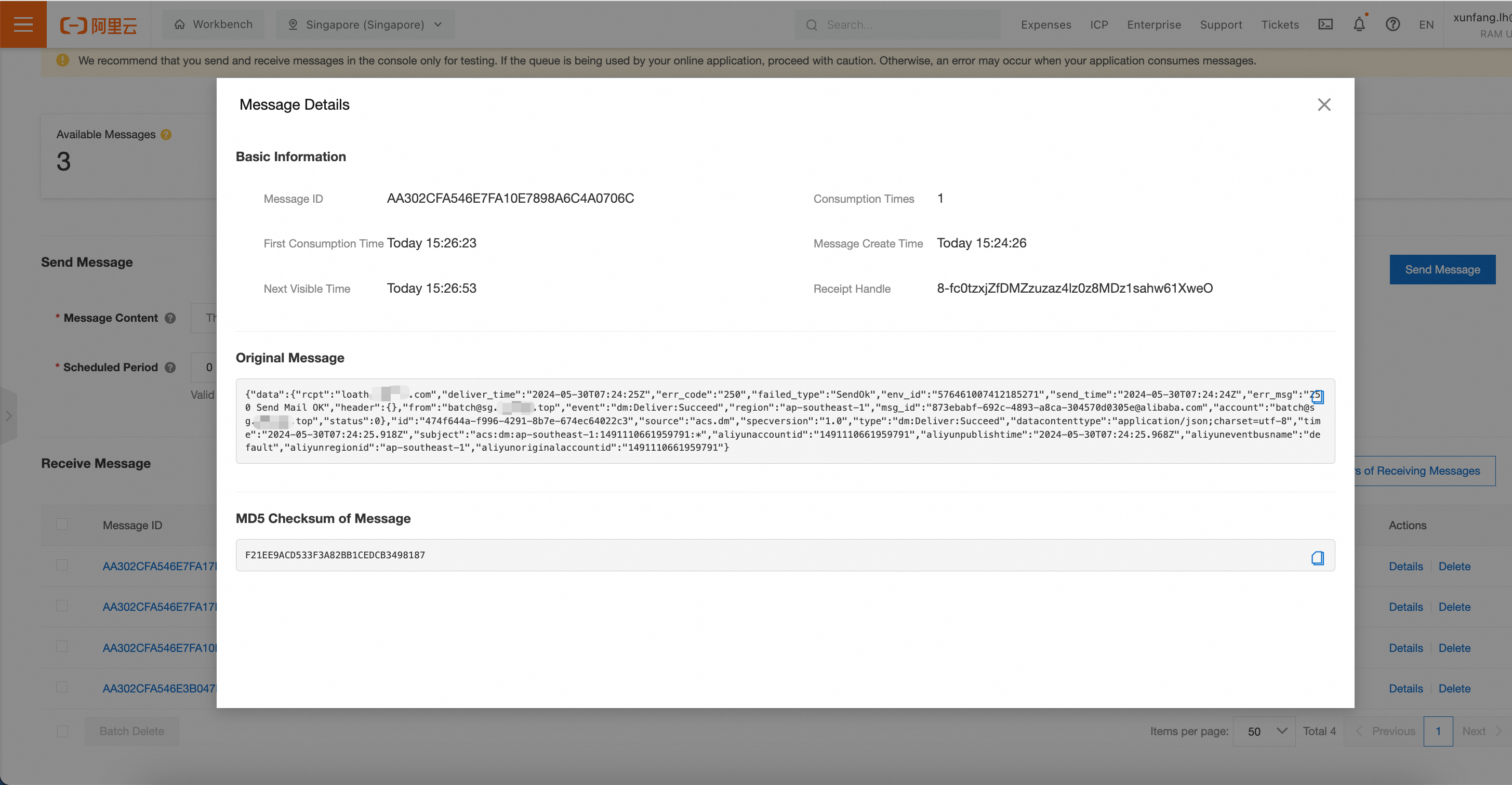Open the Tickets menu

tap(1280, 24)
